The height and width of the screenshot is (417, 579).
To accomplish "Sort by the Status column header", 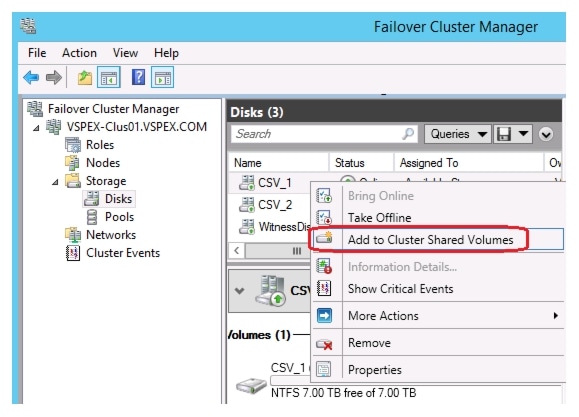I will pos(361,163).
